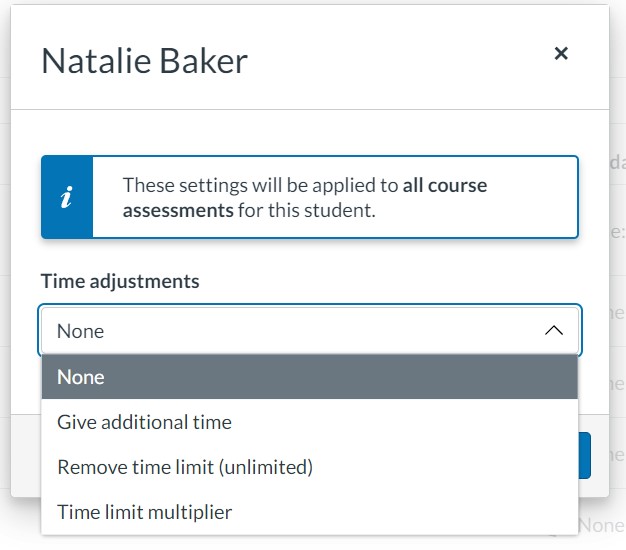
Task: Choose Give additional time option
Action: pos(310,422)
